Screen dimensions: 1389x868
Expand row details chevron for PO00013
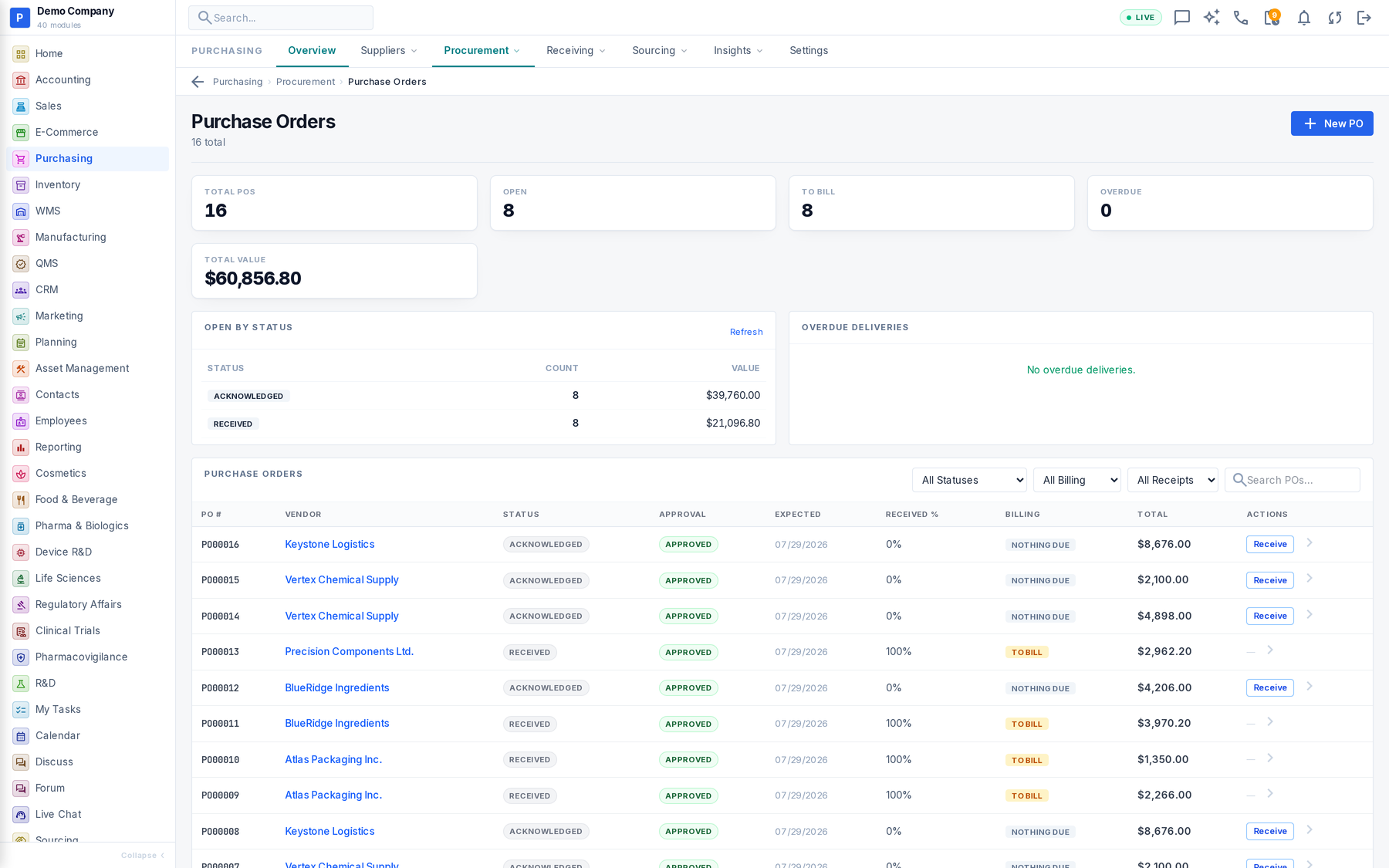click(1270, 650)
